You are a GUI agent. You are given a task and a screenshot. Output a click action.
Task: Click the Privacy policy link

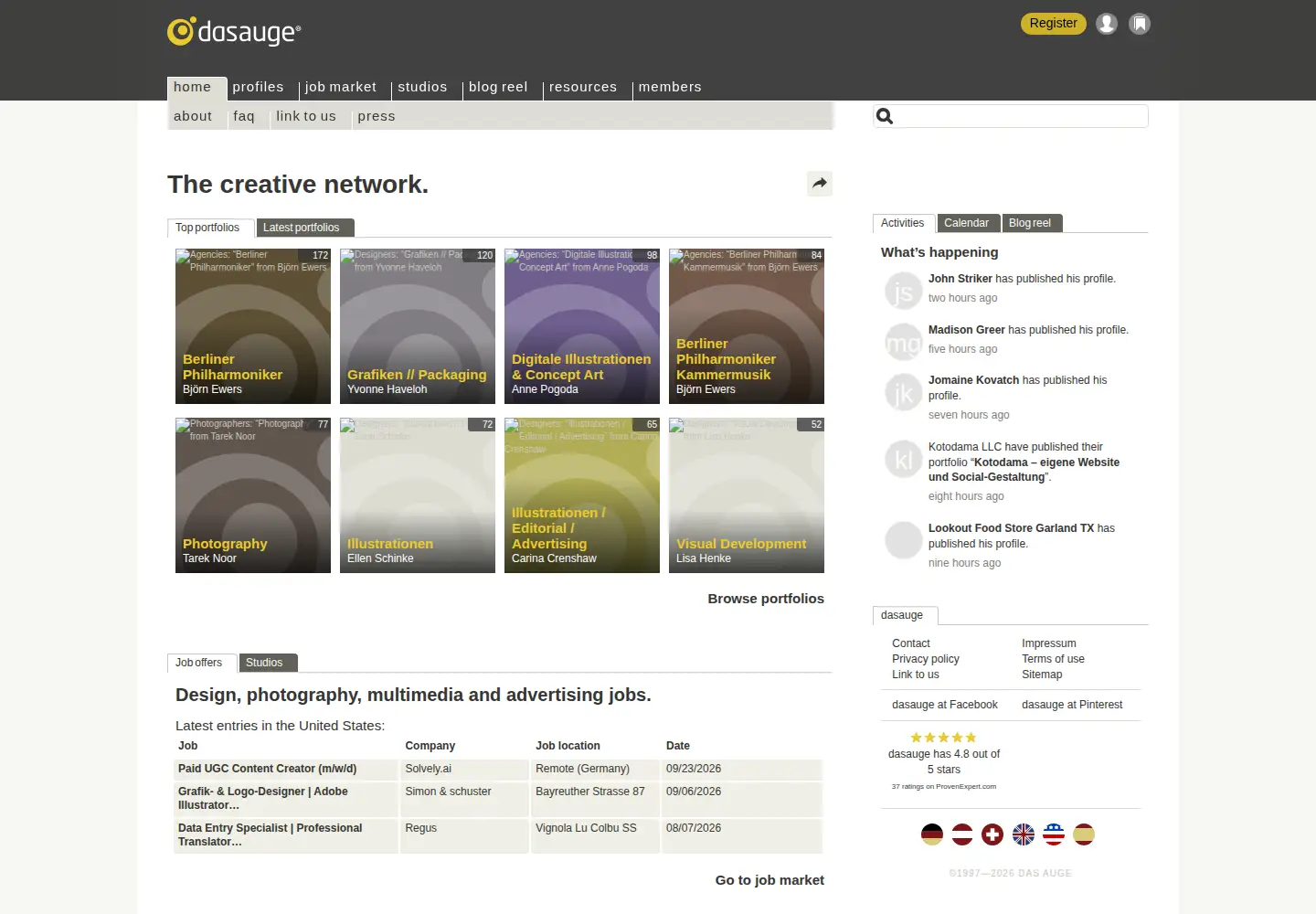click(x=926, y=659)
